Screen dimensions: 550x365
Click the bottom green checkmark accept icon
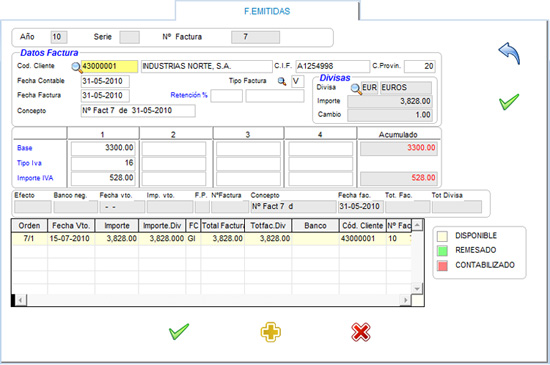(x=179, y=331)
